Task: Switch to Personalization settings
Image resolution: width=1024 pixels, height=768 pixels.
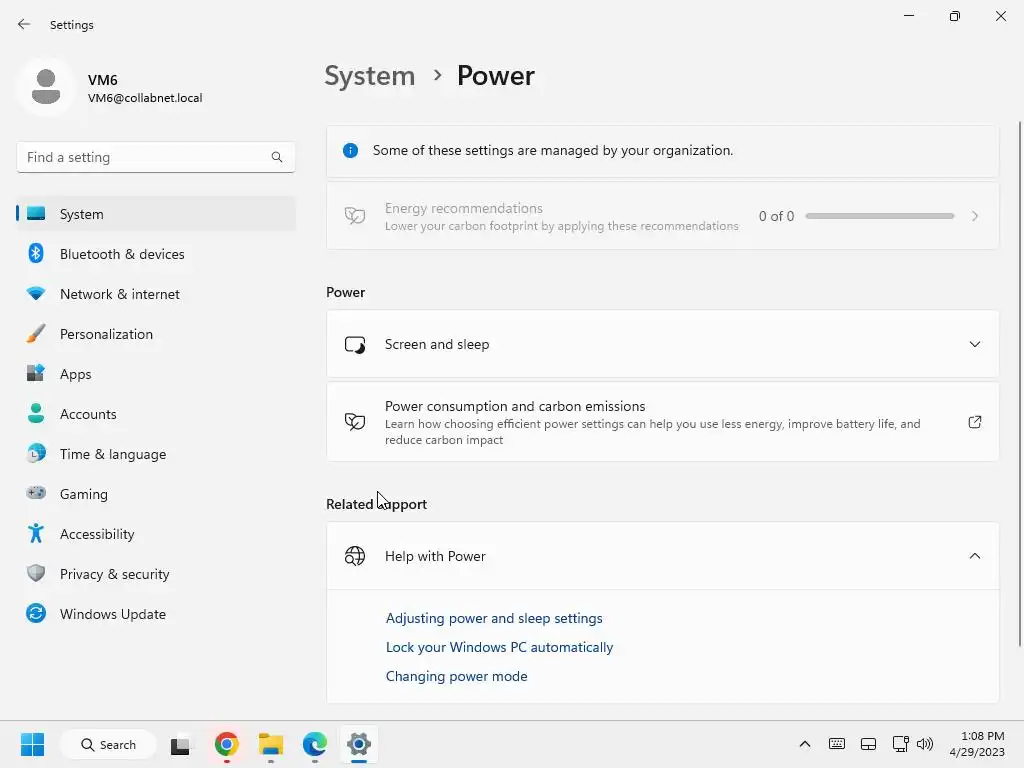Action: [x=156, y=334]
